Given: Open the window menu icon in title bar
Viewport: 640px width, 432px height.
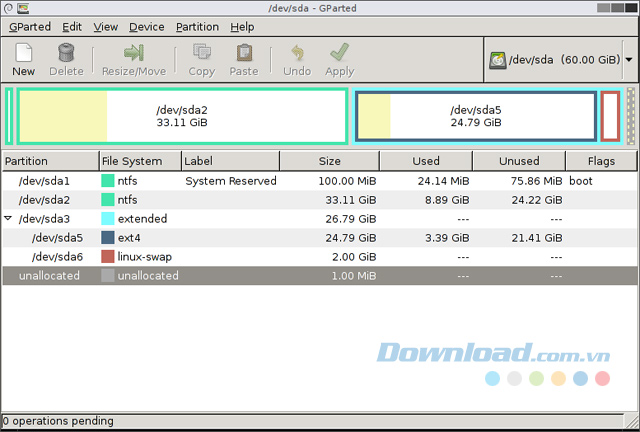Looking at the screenshot, I should (8, 8).
